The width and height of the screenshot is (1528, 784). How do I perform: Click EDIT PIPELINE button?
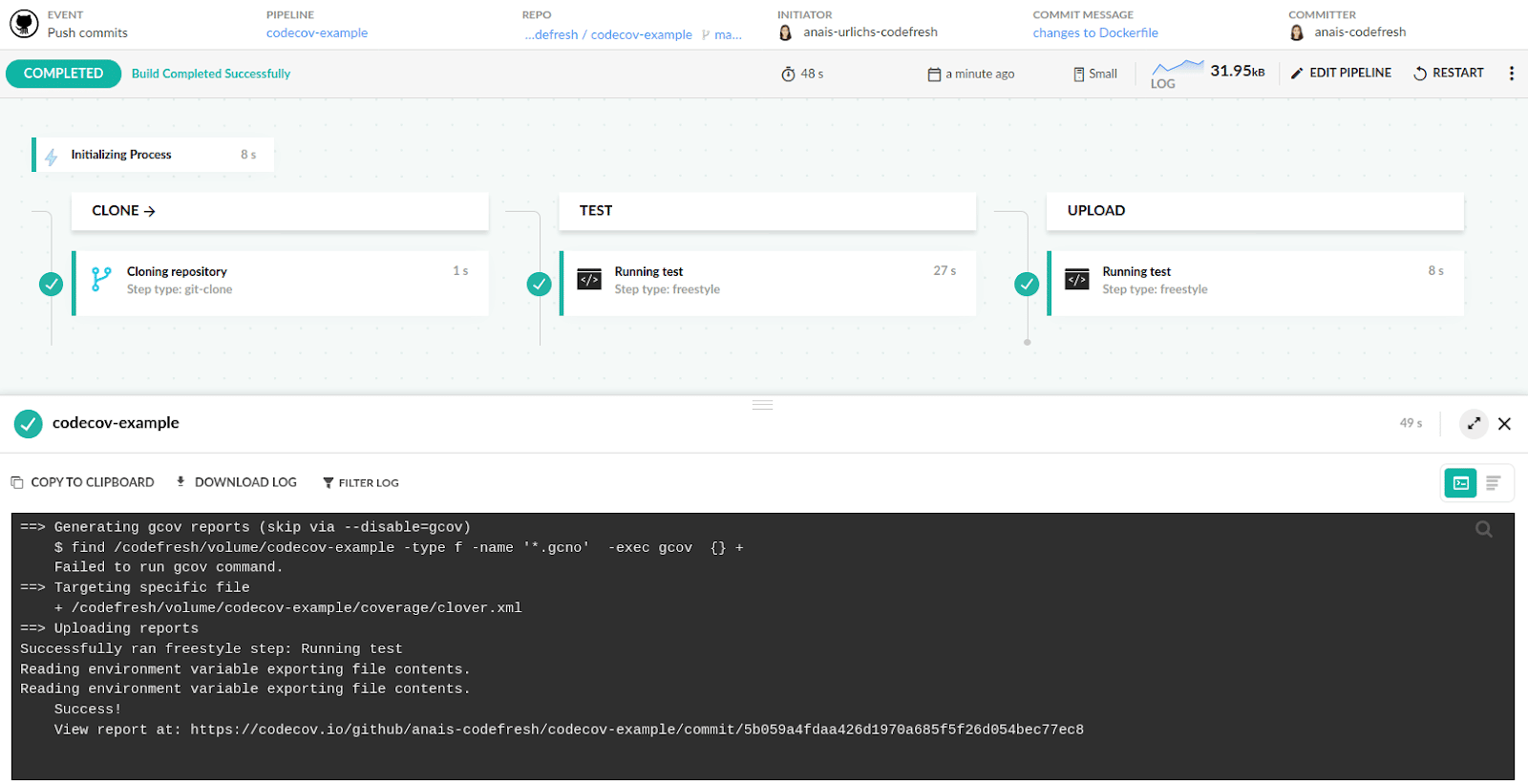1341,74
